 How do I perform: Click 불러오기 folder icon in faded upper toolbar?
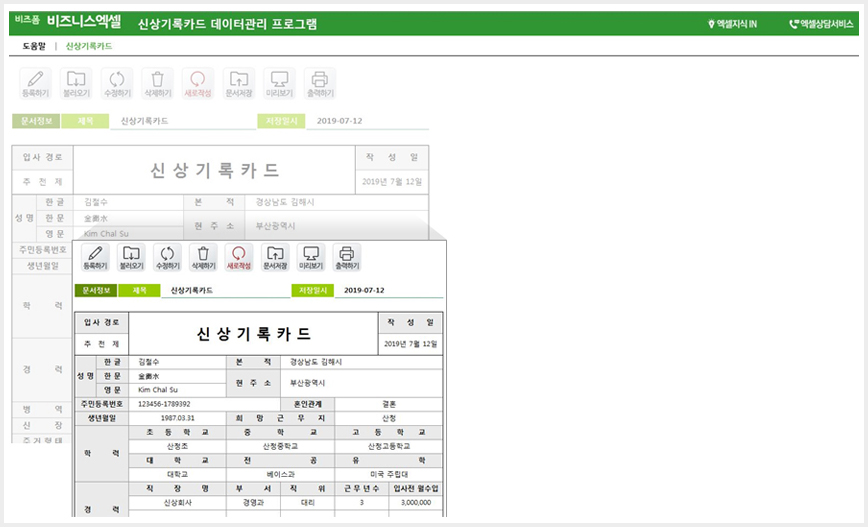pyautogui.click(x=76, y=84)
